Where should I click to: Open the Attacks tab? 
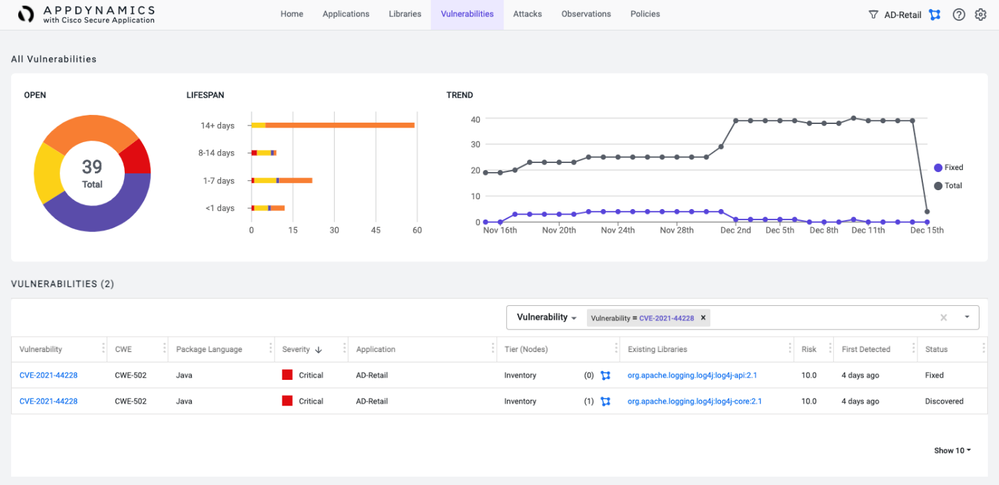click(x=528, y=14)
